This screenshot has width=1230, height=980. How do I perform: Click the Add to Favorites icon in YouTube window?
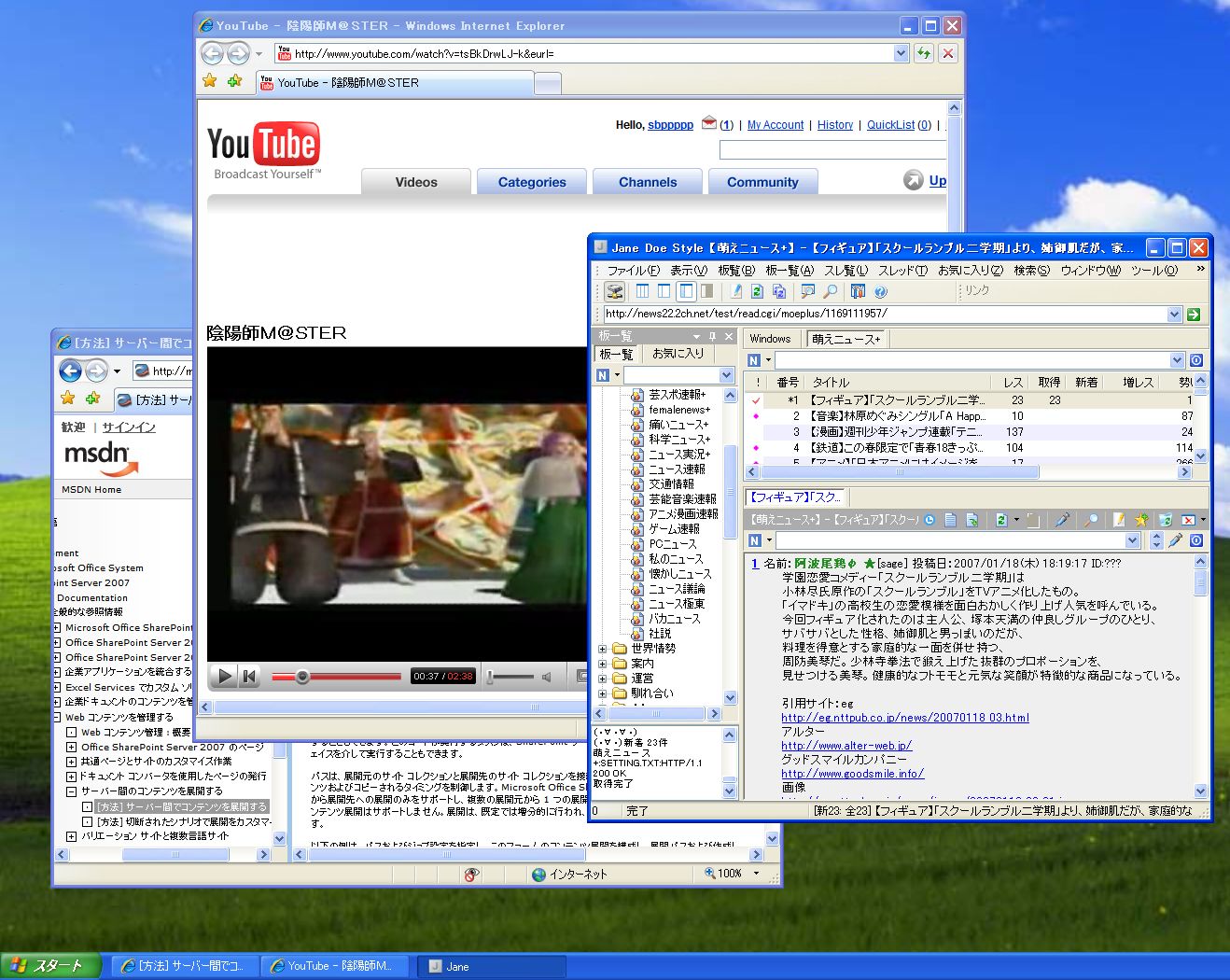(234, 81)
